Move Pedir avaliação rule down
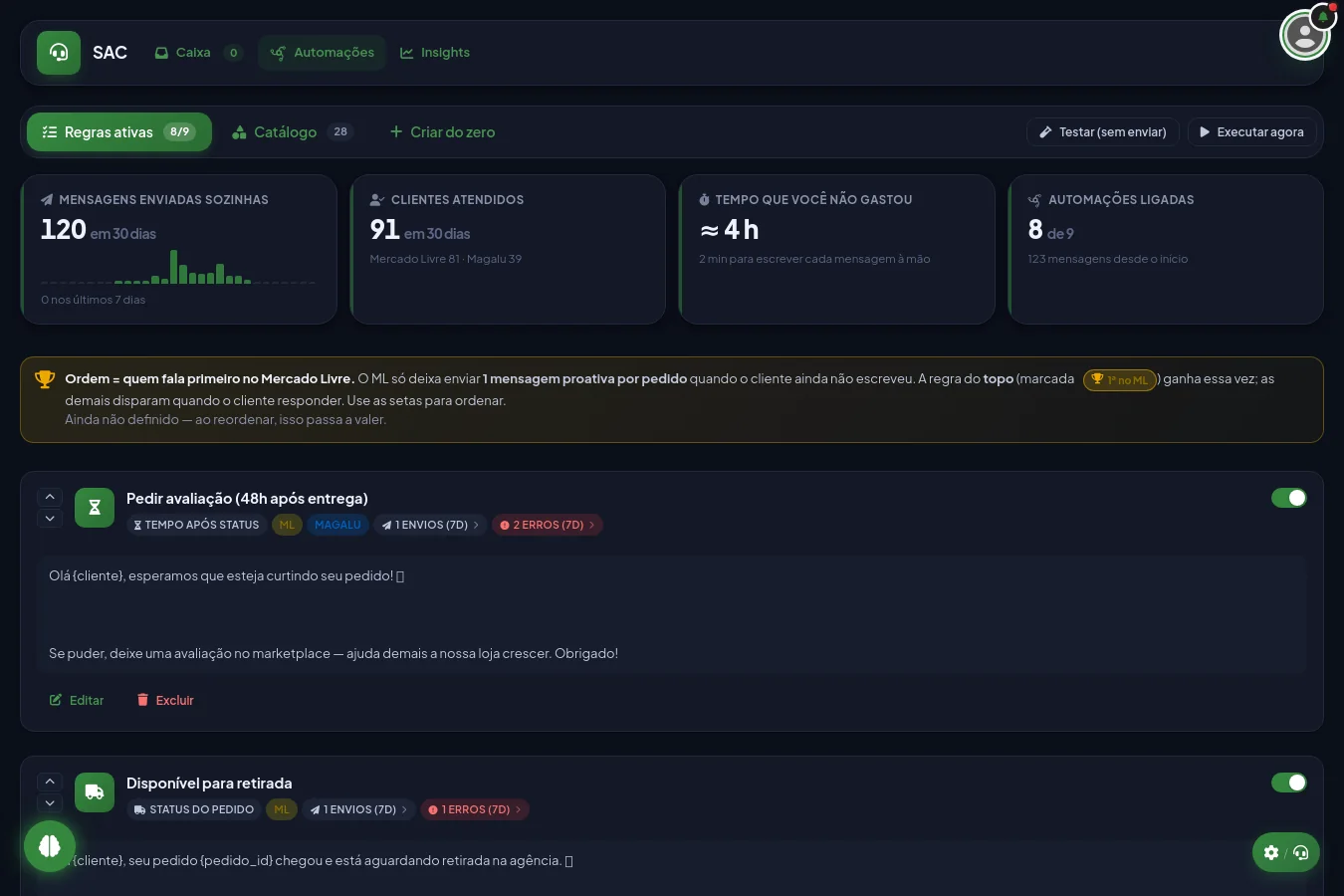Screen dimensions: 1344x896 pyautogui.click(x=50, y=519)
